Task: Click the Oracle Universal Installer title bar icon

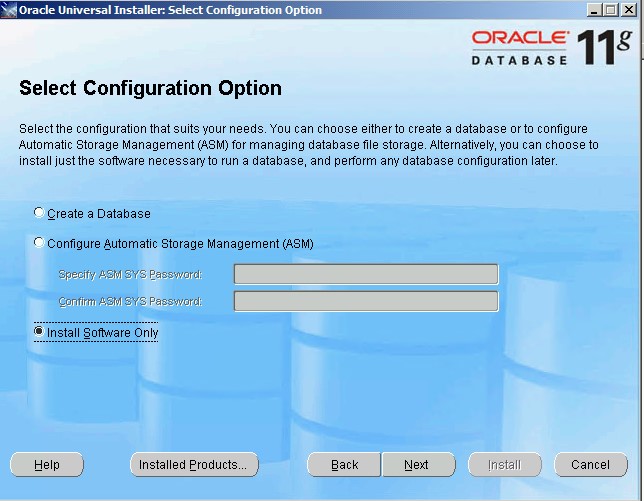Action: pyautogui.click(x=10, y=10)
